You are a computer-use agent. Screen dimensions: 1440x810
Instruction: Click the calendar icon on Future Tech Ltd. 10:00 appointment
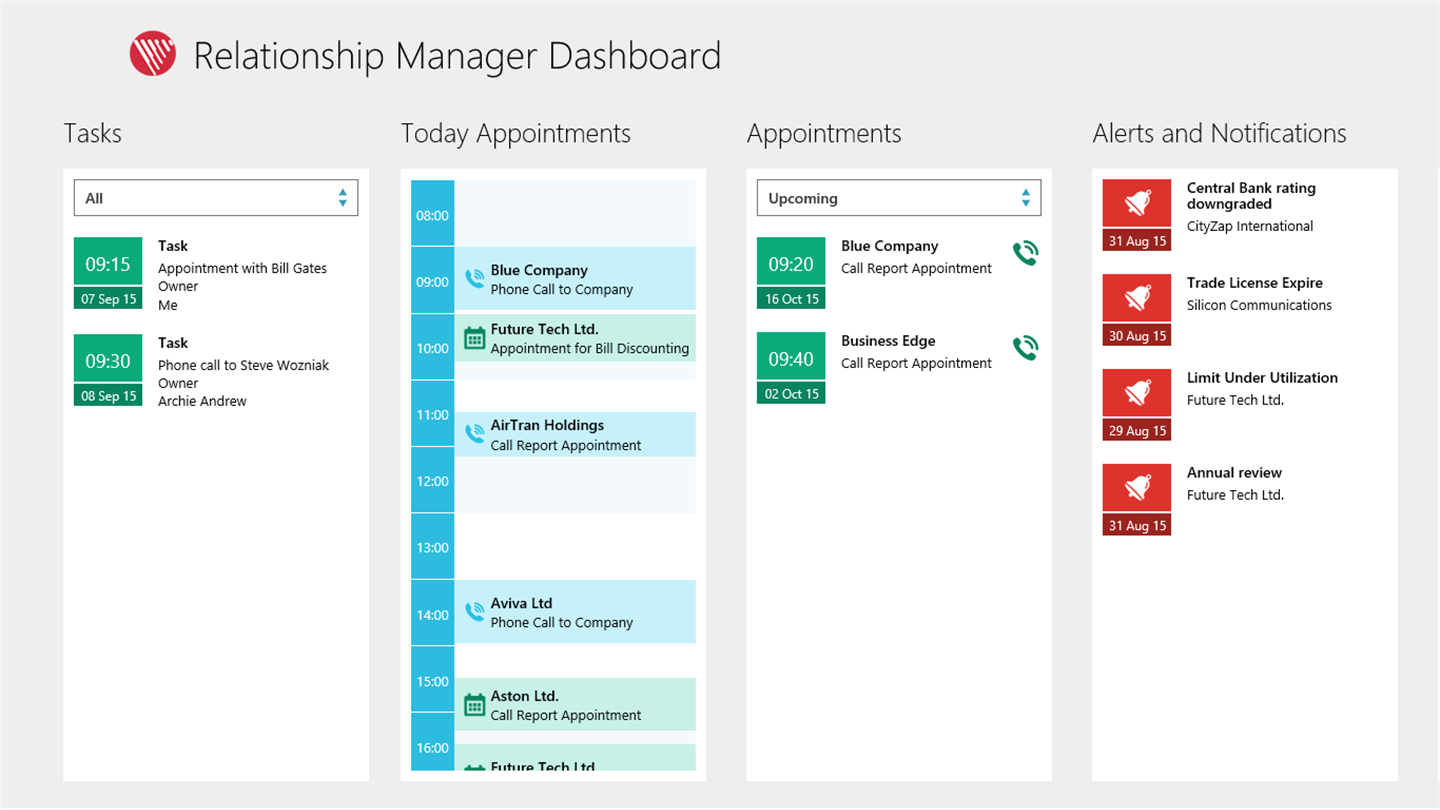(475, 337)
